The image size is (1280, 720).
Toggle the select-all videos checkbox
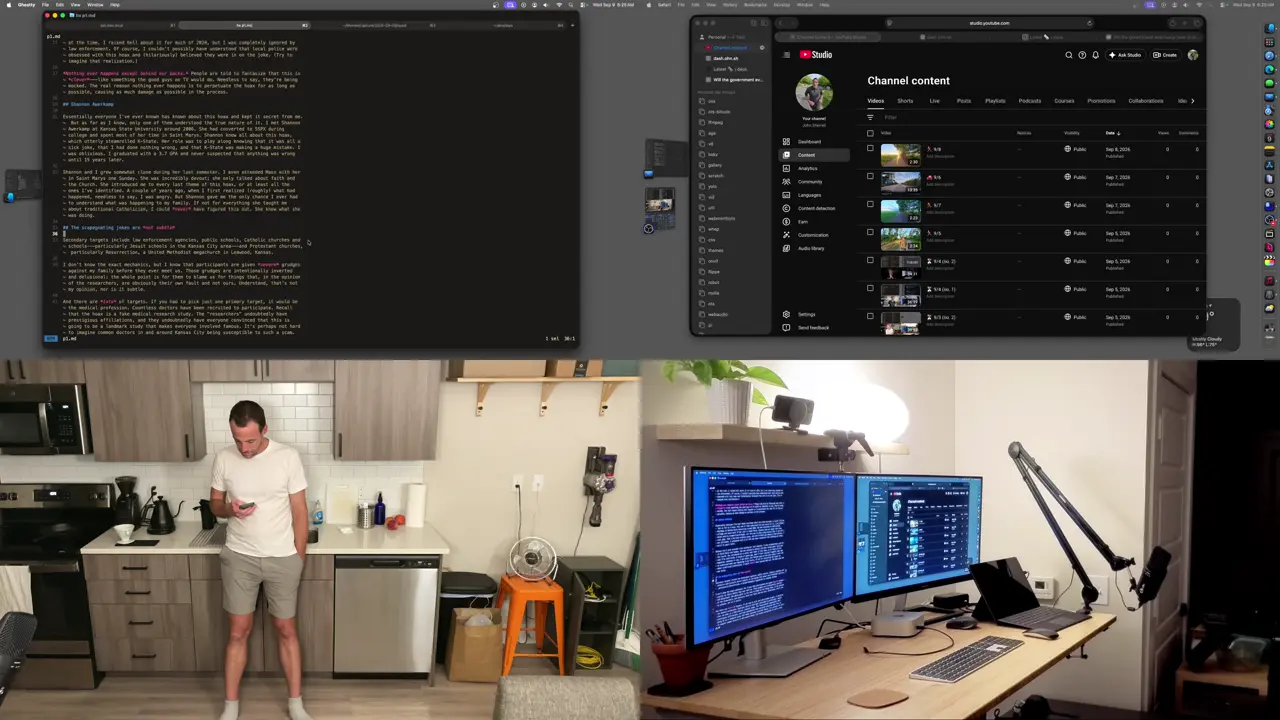[x=870, y=133]
